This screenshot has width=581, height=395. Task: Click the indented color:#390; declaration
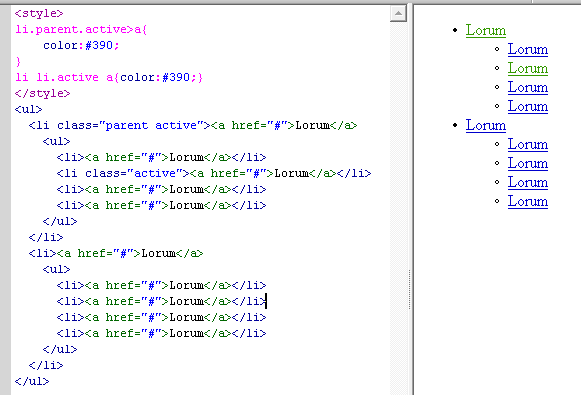click(x=81, y=45)
